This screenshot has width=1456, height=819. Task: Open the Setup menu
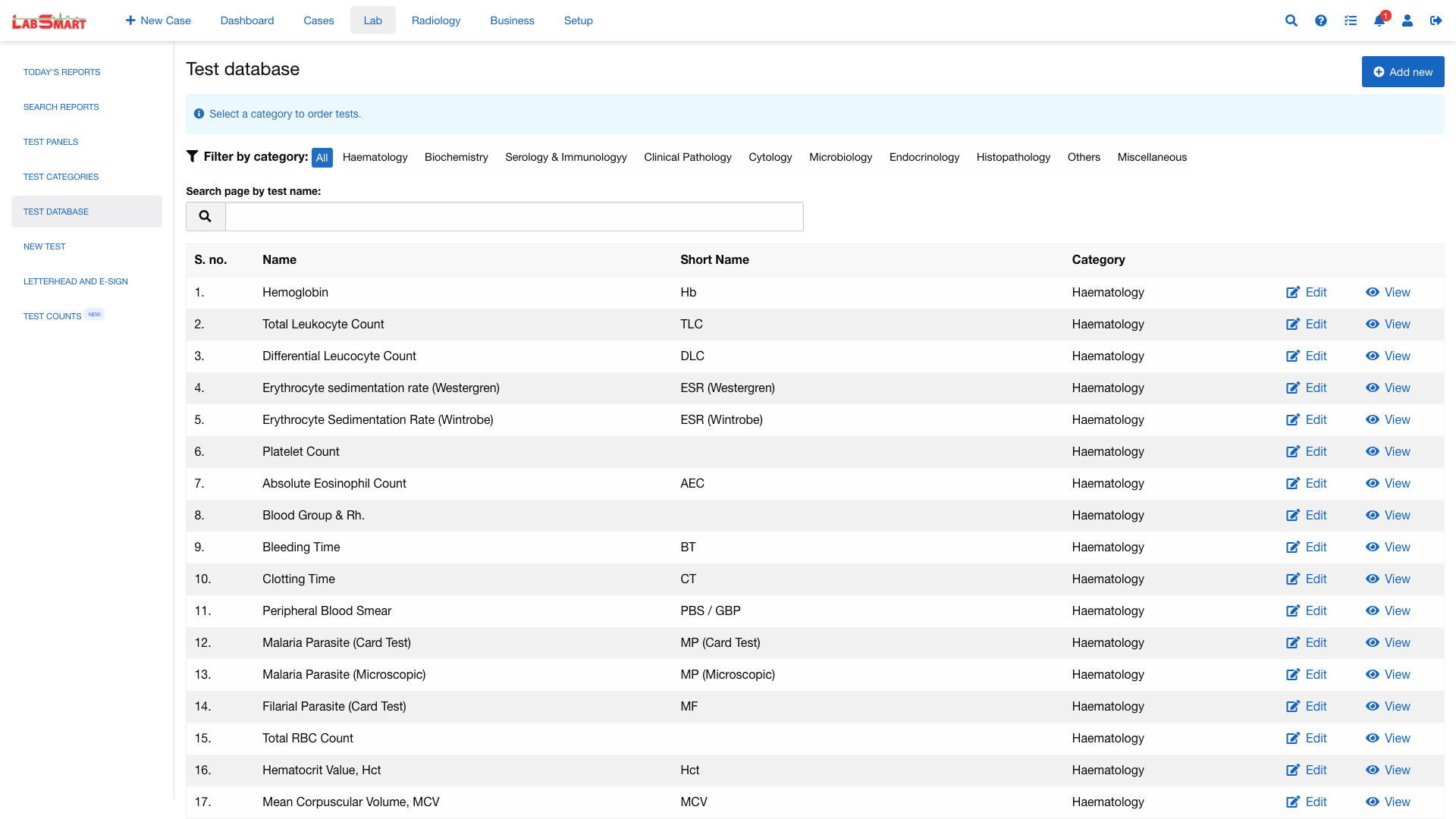click(x=578, y=20)
